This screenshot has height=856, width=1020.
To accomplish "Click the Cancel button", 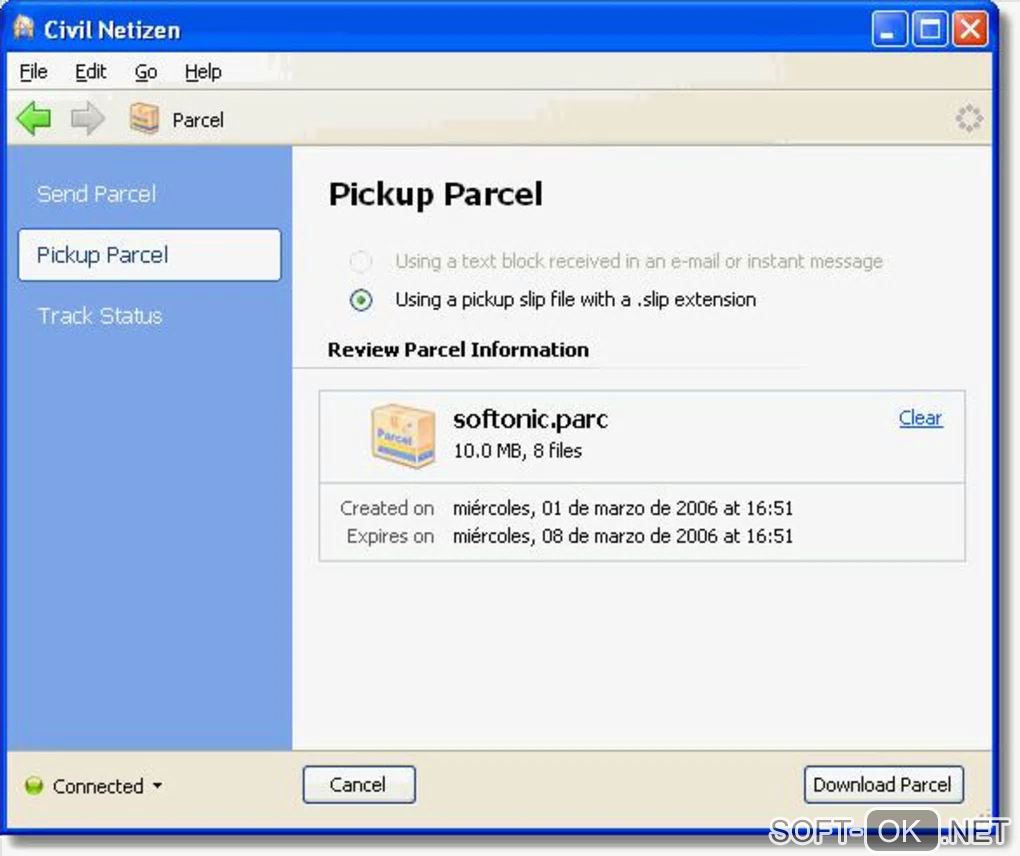I will click(358, 784).
